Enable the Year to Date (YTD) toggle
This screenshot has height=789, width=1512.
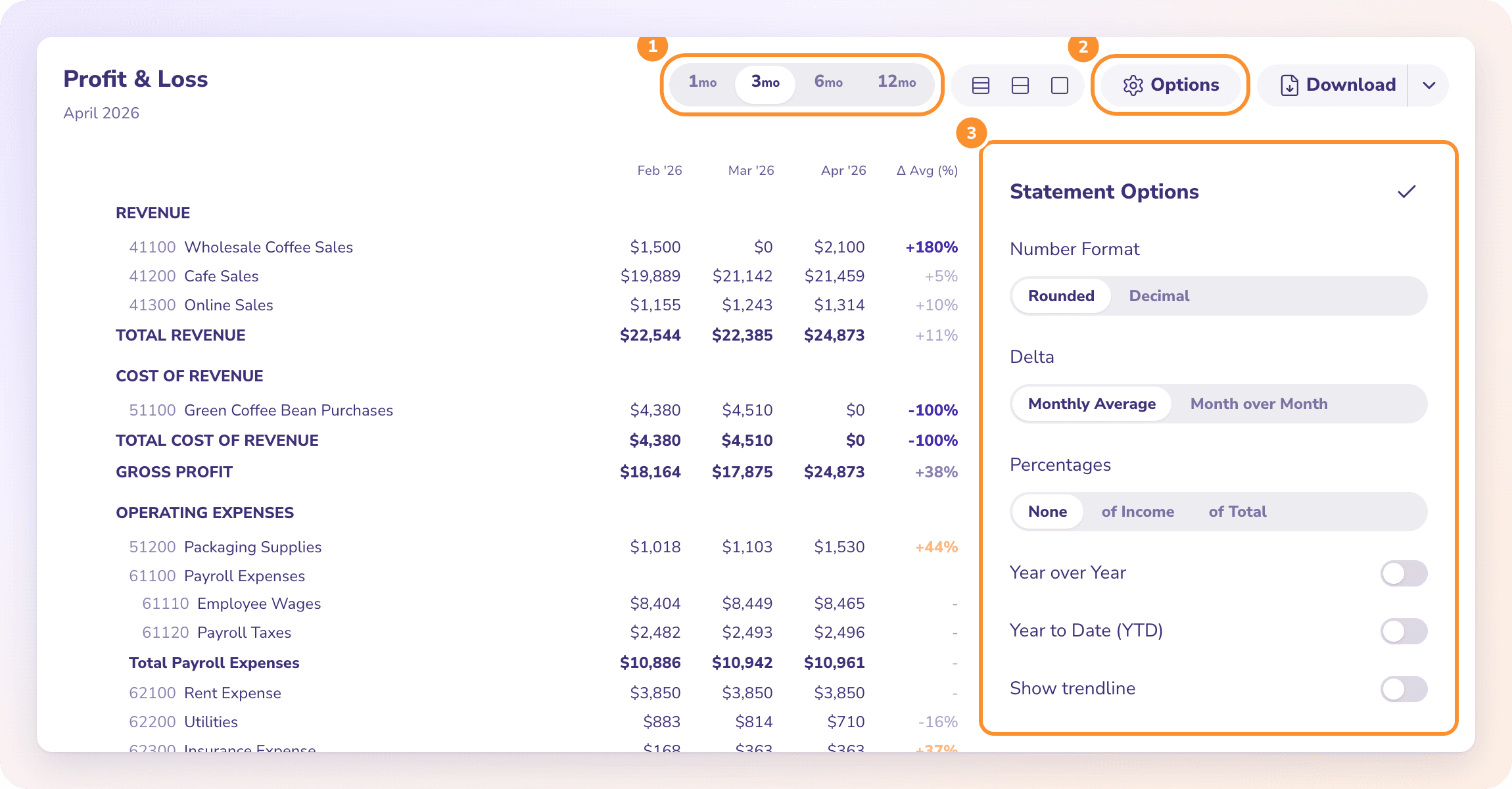coord(1404,631)
